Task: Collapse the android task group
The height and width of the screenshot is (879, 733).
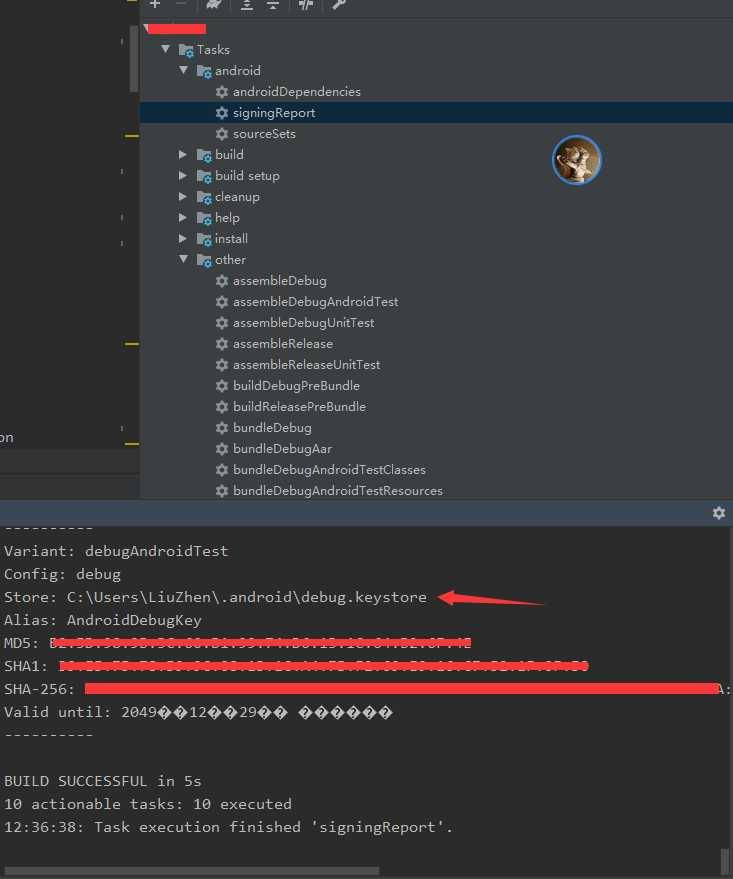Action: pos(183,70)
